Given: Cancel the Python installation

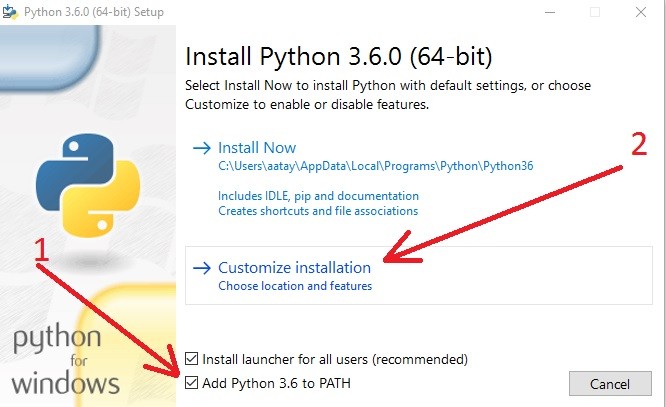Looking at the screenshot, I should click(x=610, y=384).
